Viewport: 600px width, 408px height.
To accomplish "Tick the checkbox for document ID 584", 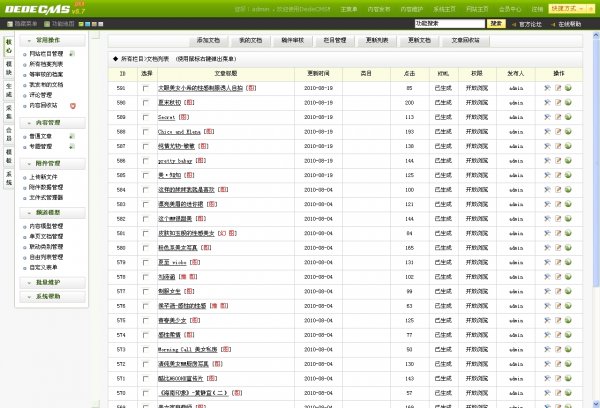I will pyautogui.click(x=145, y=190).
